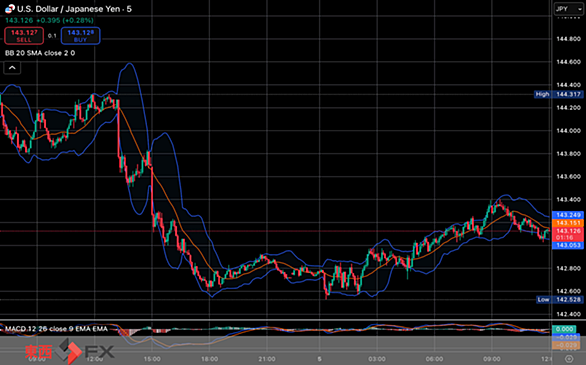Open U.S. Dollar / Japanese Yen symbol title
Screen dimensions: 586x365
[74, 9]
